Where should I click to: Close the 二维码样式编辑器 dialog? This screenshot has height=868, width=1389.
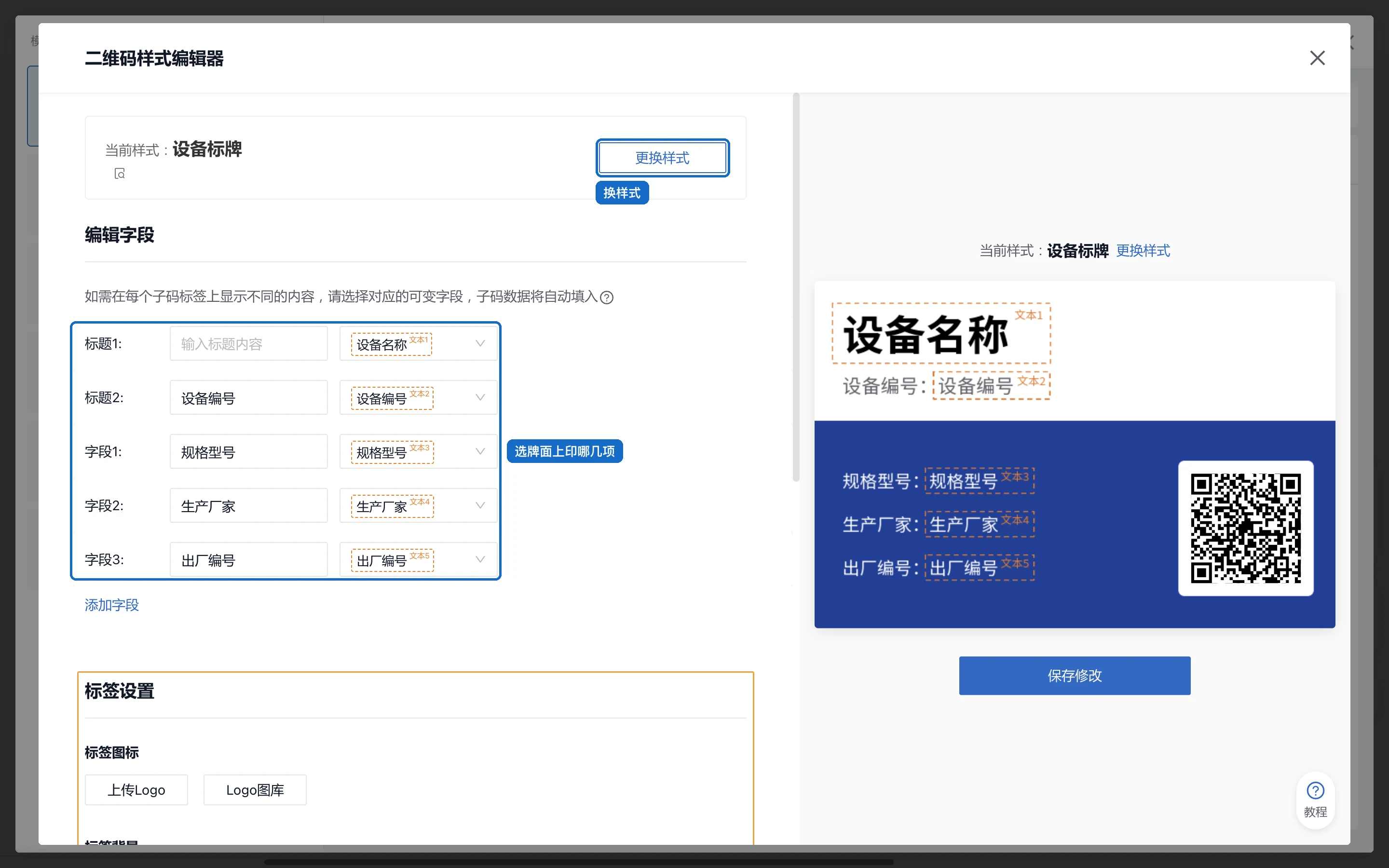pos(1317,58)
